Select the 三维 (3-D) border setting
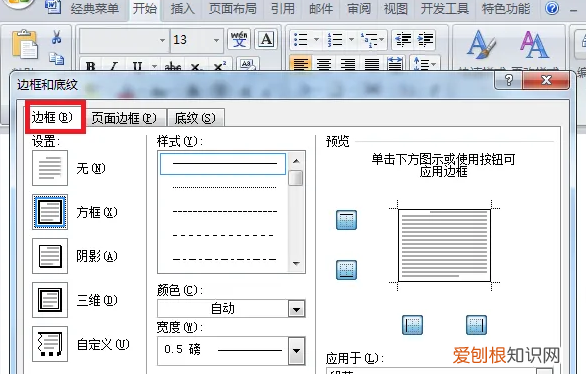Image resolution: width=586 pixels, height=374 pixels. (x=50, y=300)
